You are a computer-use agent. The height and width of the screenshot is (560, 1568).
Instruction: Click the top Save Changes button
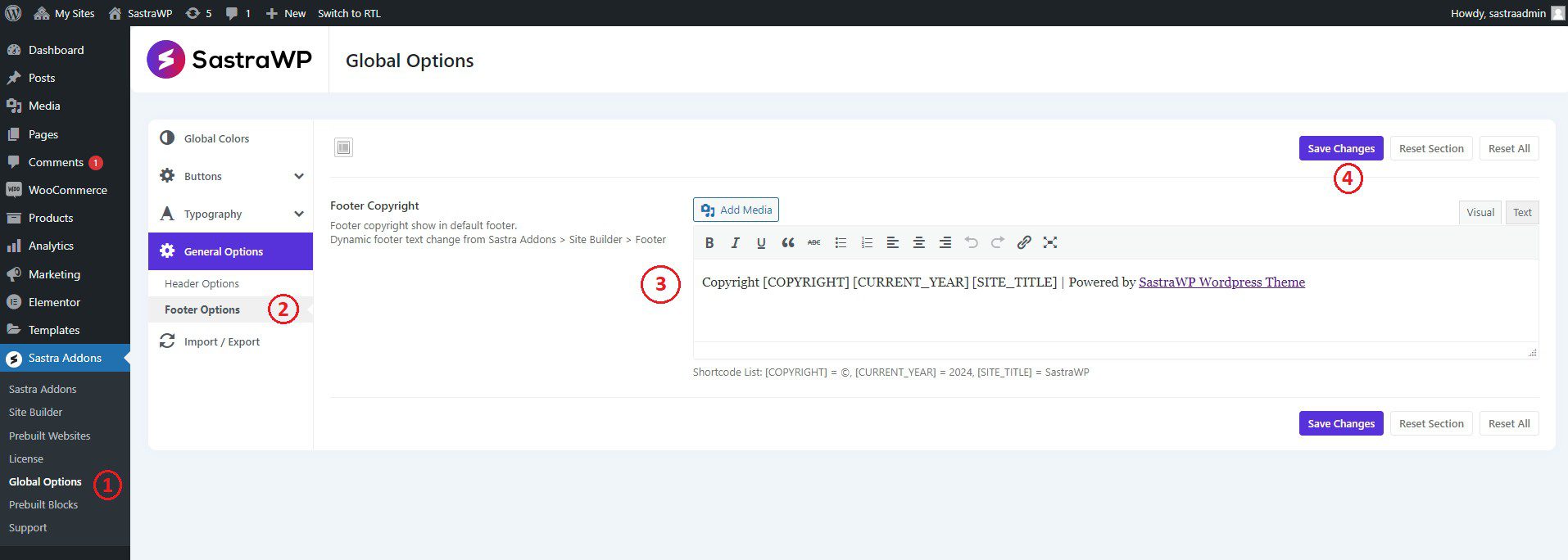[1341, 148]
